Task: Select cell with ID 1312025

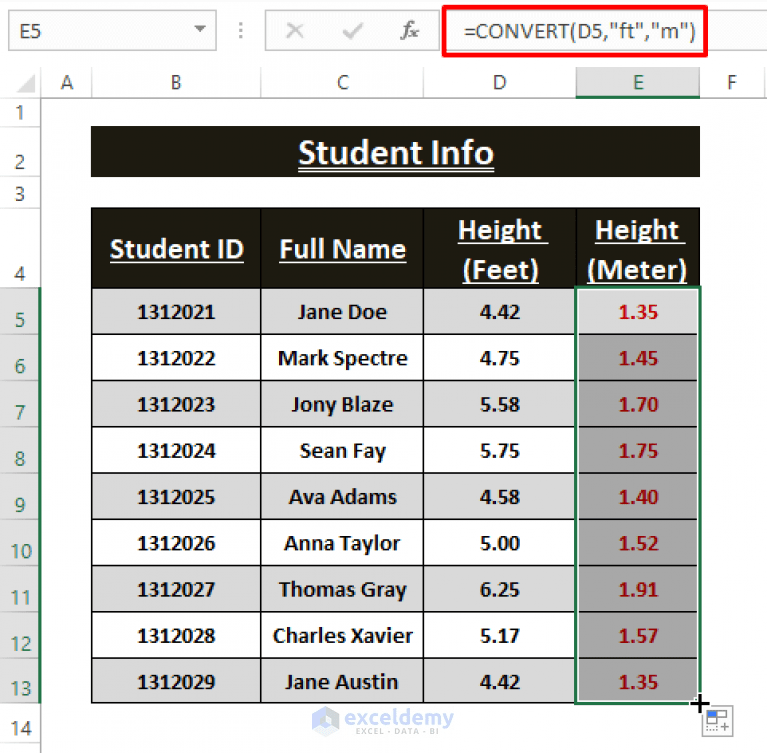Action: point(176,497)
